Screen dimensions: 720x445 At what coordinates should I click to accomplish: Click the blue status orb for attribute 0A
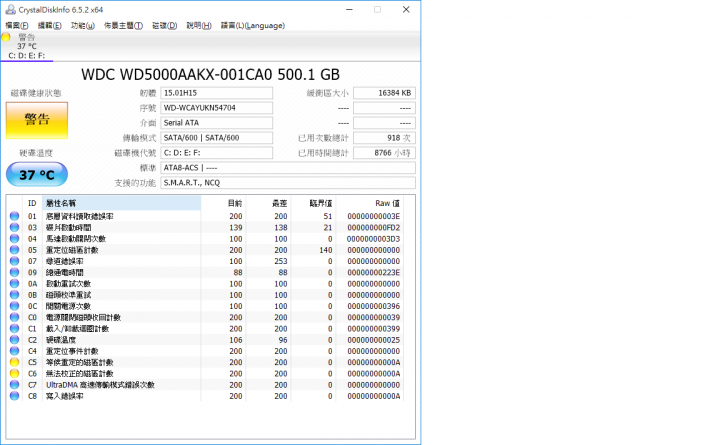pyautogui.click(x=15, y=283)
